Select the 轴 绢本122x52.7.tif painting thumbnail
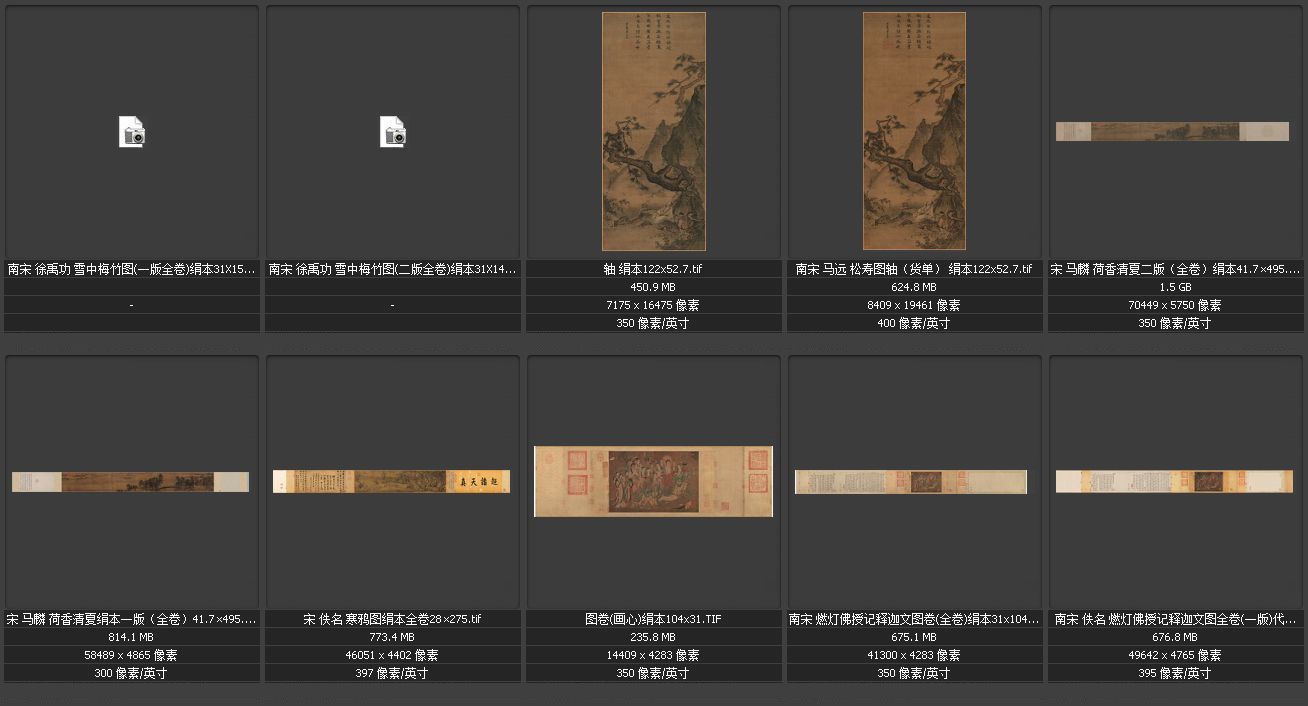The image size is (1308, 706). point(653,131)
